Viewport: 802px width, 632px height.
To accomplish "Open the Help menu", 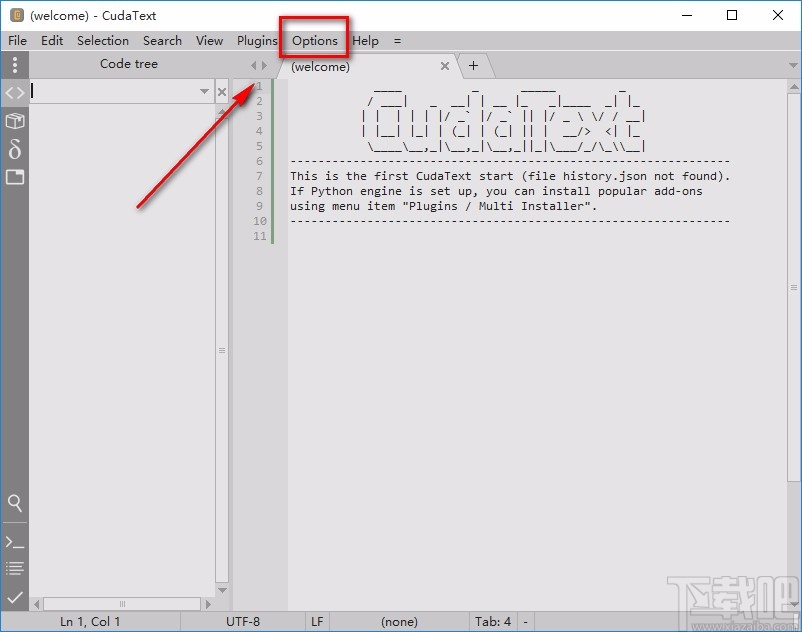I will pyautogui.click(x=365, y=40).
